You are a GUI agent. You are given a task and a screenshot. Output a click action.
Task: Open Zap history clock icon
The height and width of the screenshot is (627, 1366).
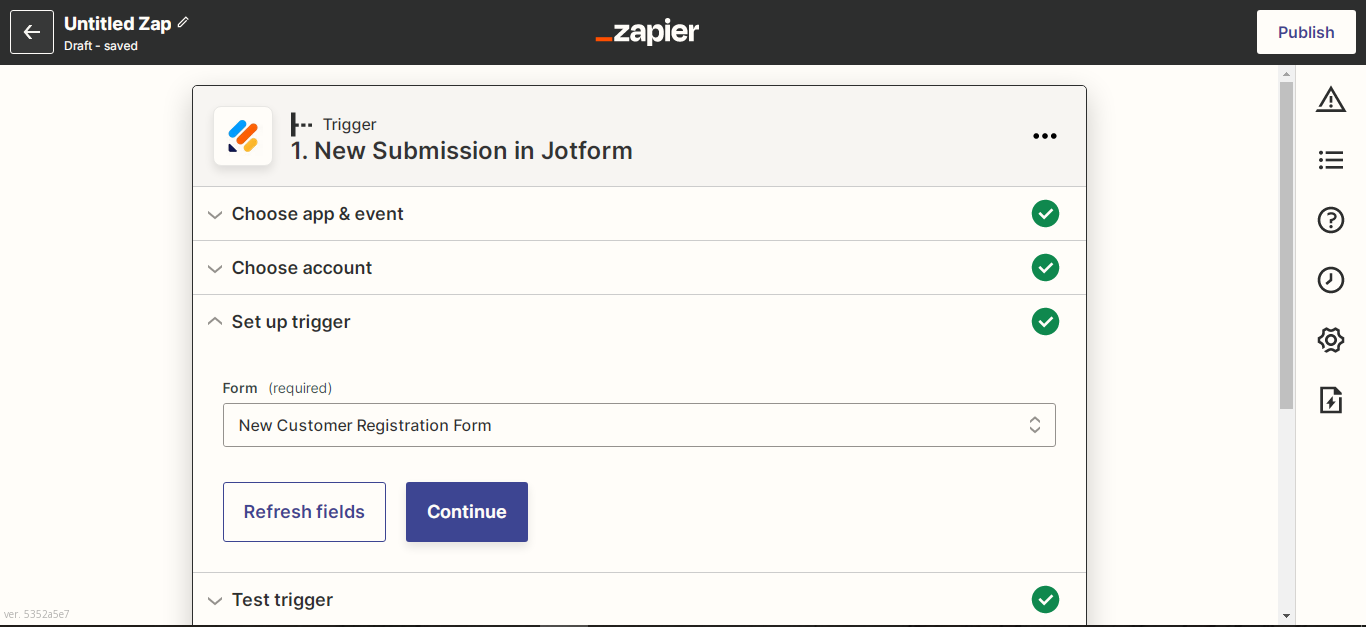click(1331, 280)
